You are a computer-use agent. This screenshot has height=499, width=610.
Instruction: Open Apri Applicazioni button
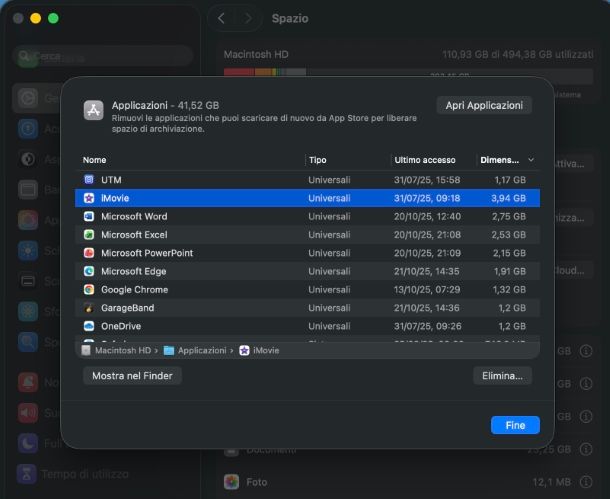484,105
